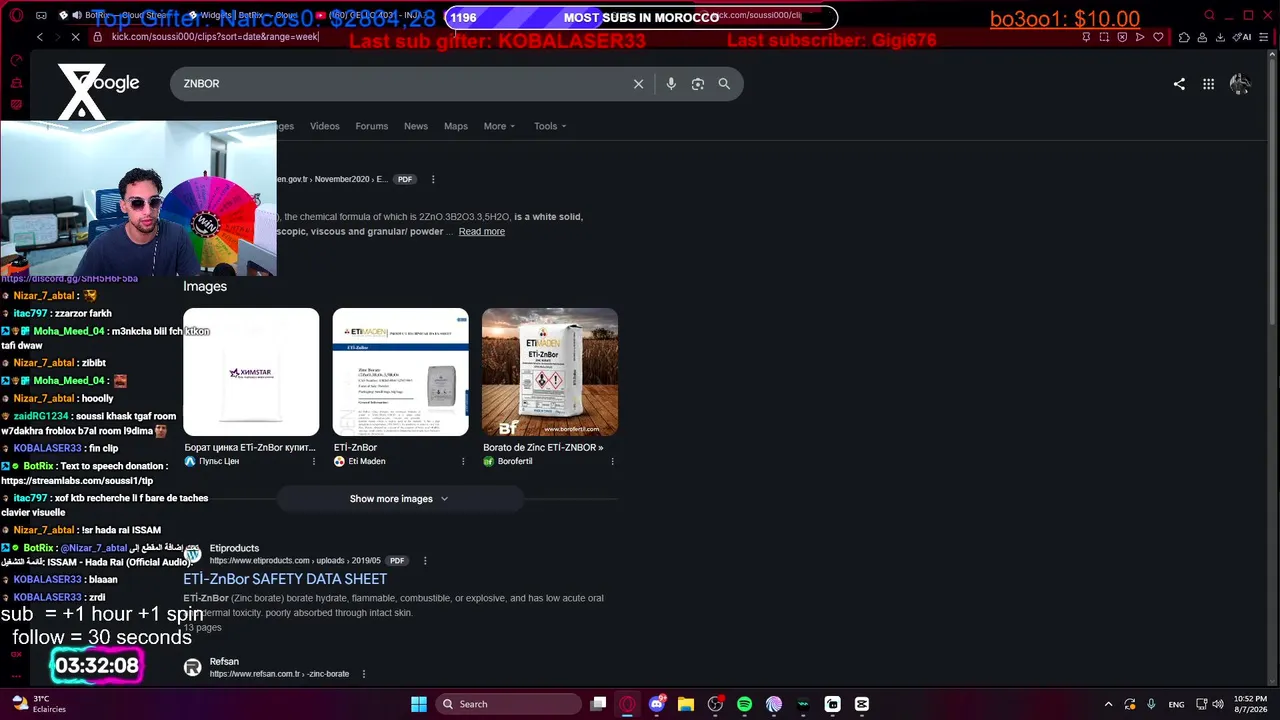Click the heart bookmark icon in the address bar
Viewport: 1280px width, 720px height.
(1158, 37)
